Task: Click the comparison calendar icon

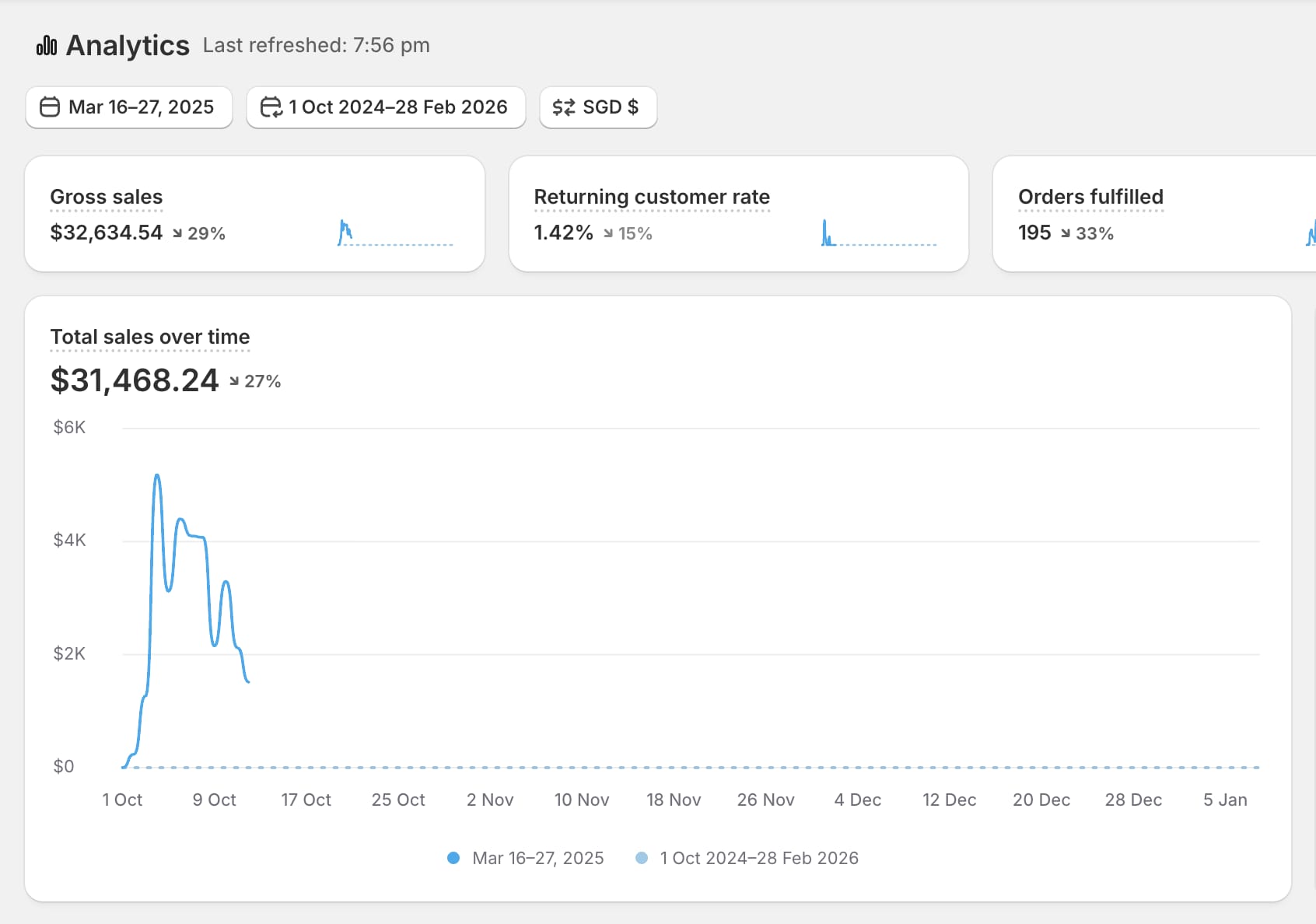Action: pos(271,107)
